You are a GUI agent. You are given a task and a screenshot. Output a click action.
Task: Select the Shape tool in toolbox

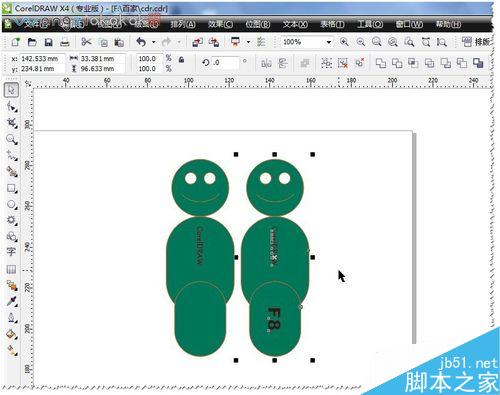[x=12, y=107]
